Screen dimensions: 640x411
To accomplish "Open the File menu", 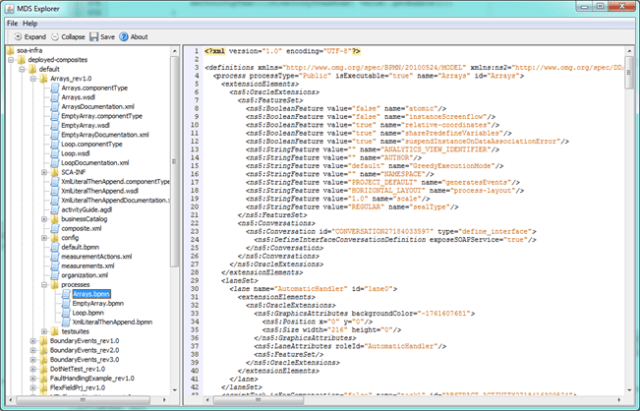I will coord(12,24).
